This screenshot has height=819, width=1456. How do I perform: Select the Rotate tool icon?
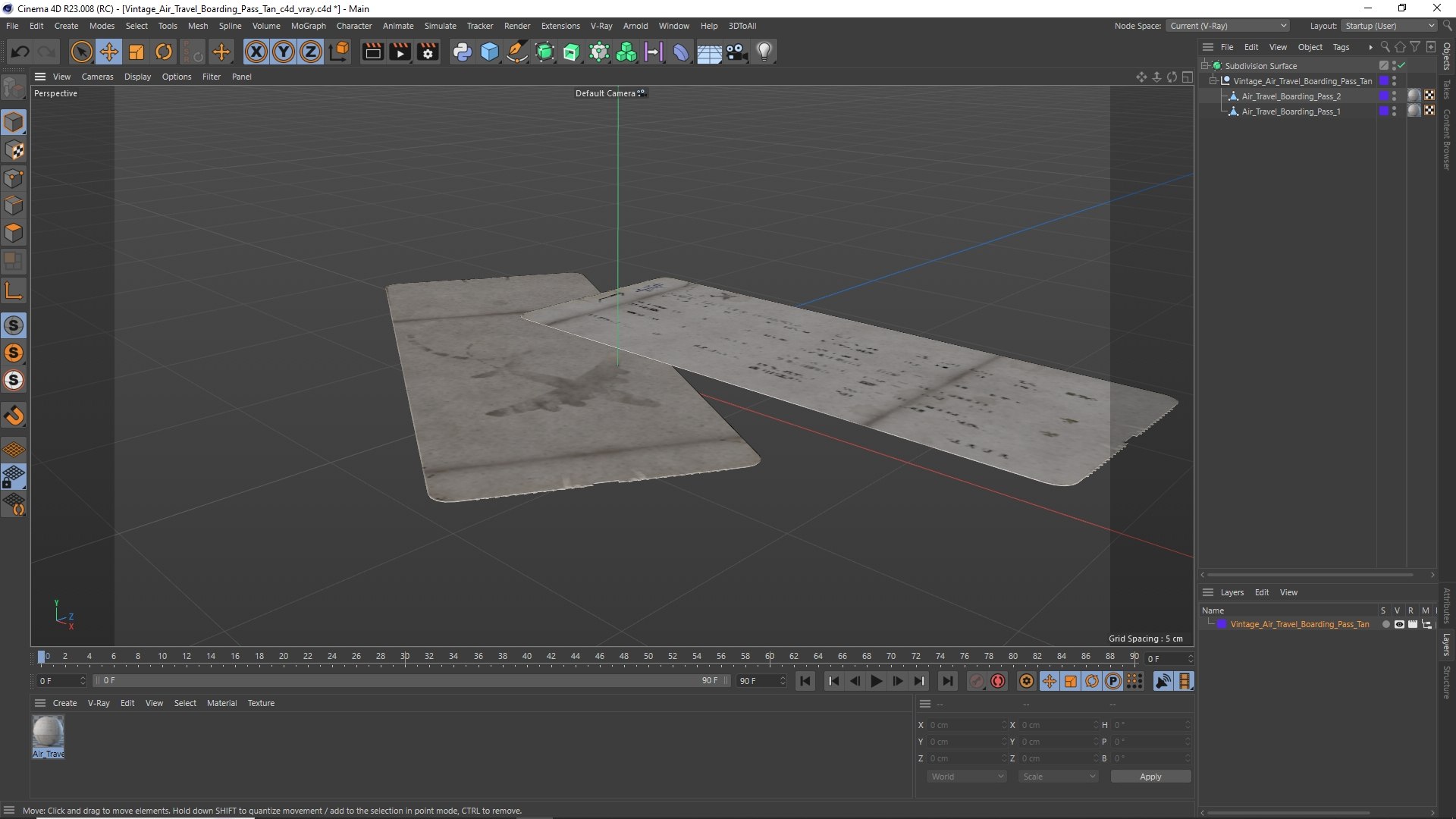pos(164,52)
